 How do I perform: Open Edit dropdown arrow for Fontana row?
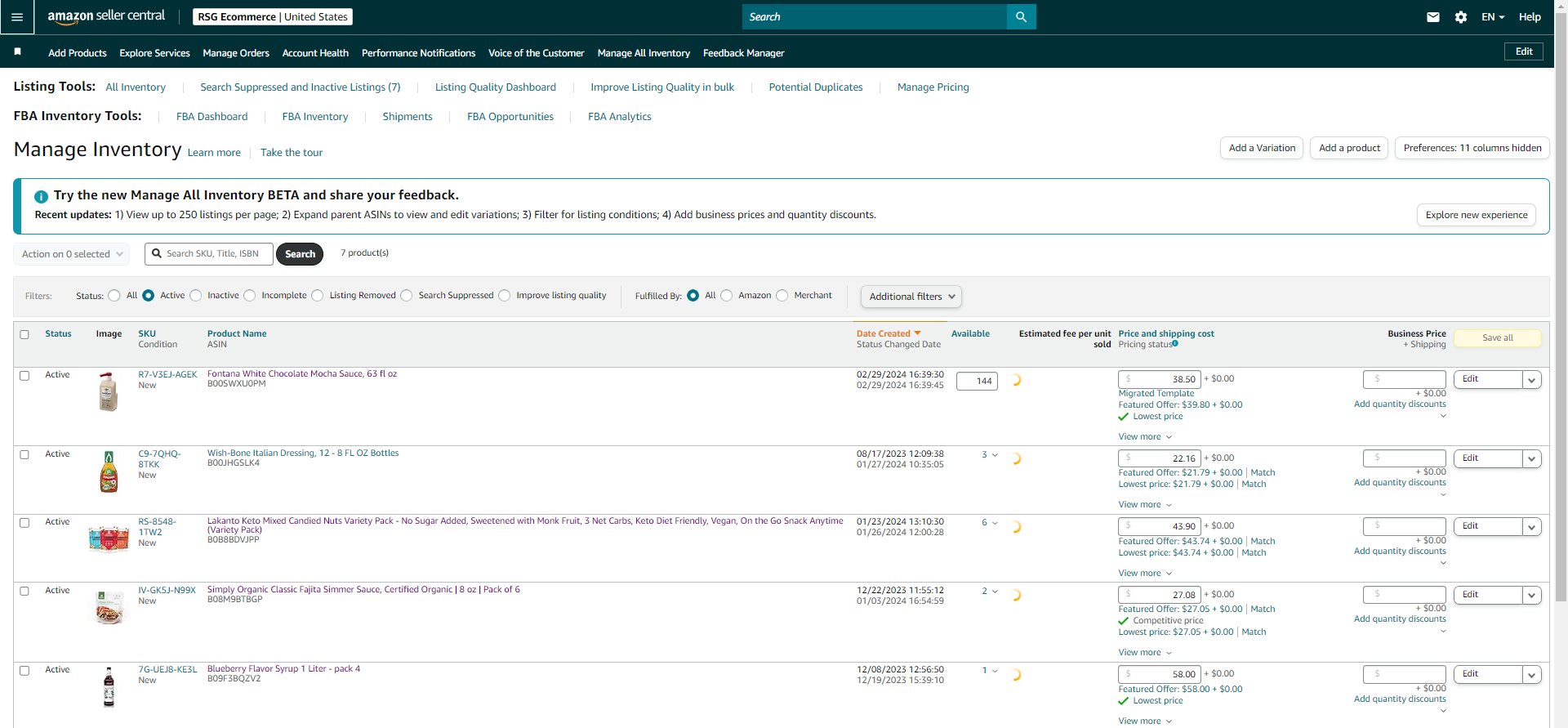click(1532, 380)
